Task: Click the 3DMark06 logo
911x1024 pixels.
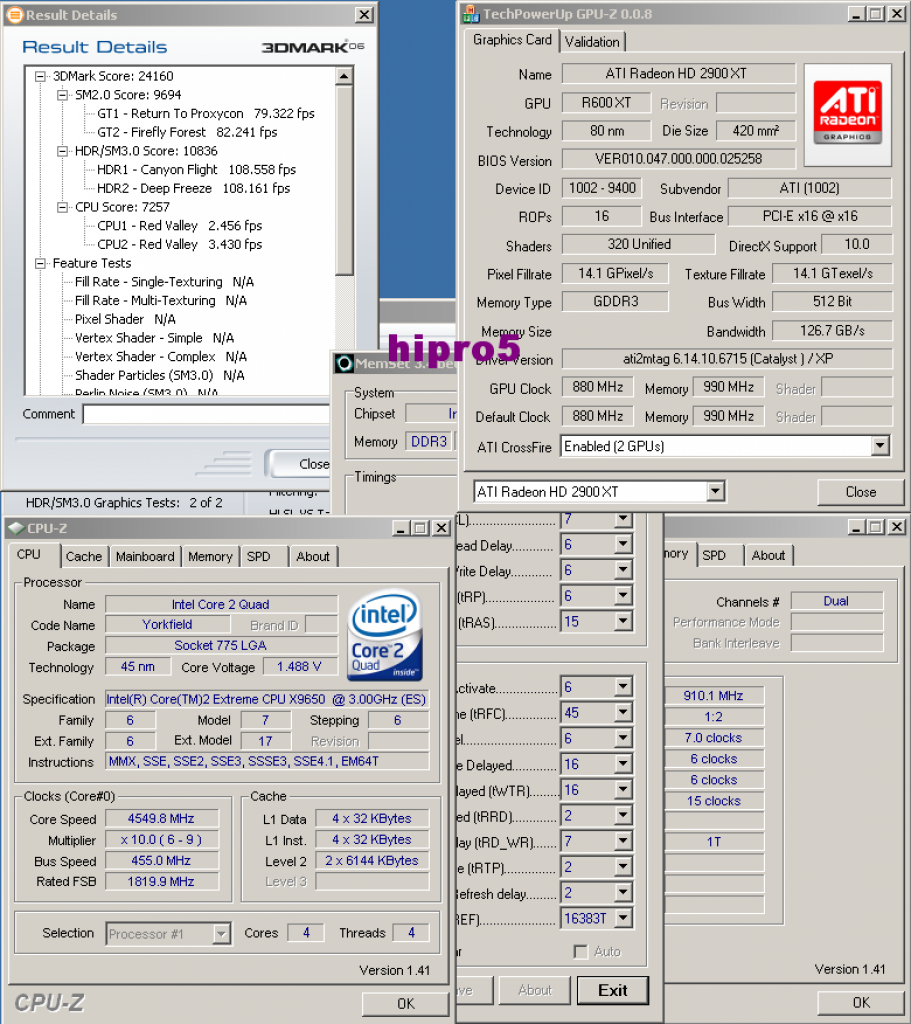Action: tap(313, 47)
